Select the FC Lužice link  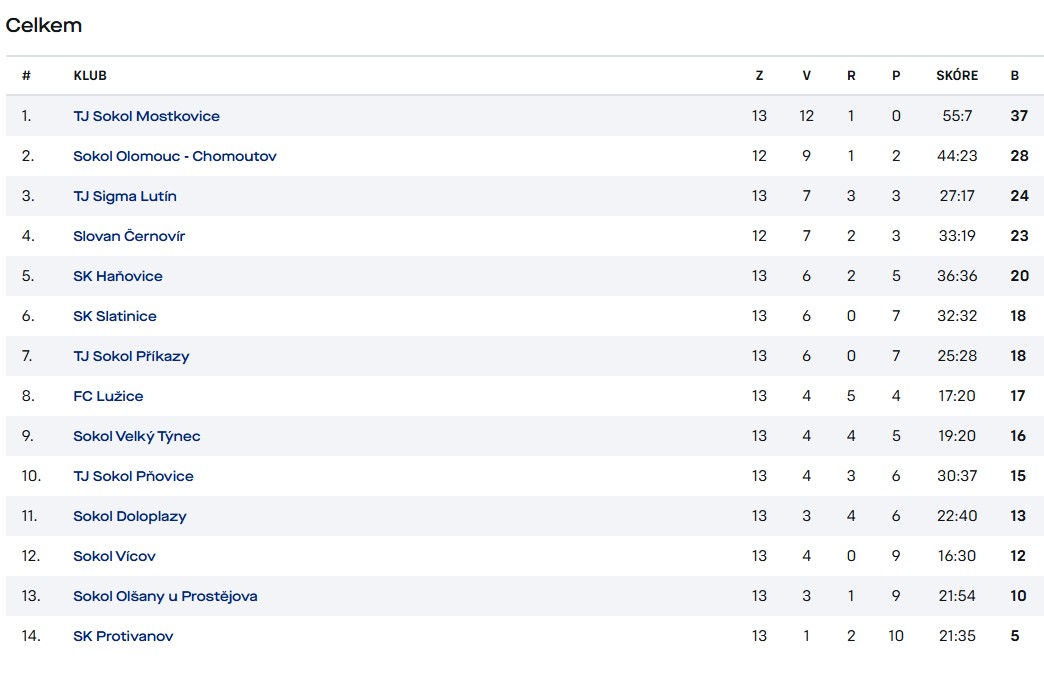[108, 396]
